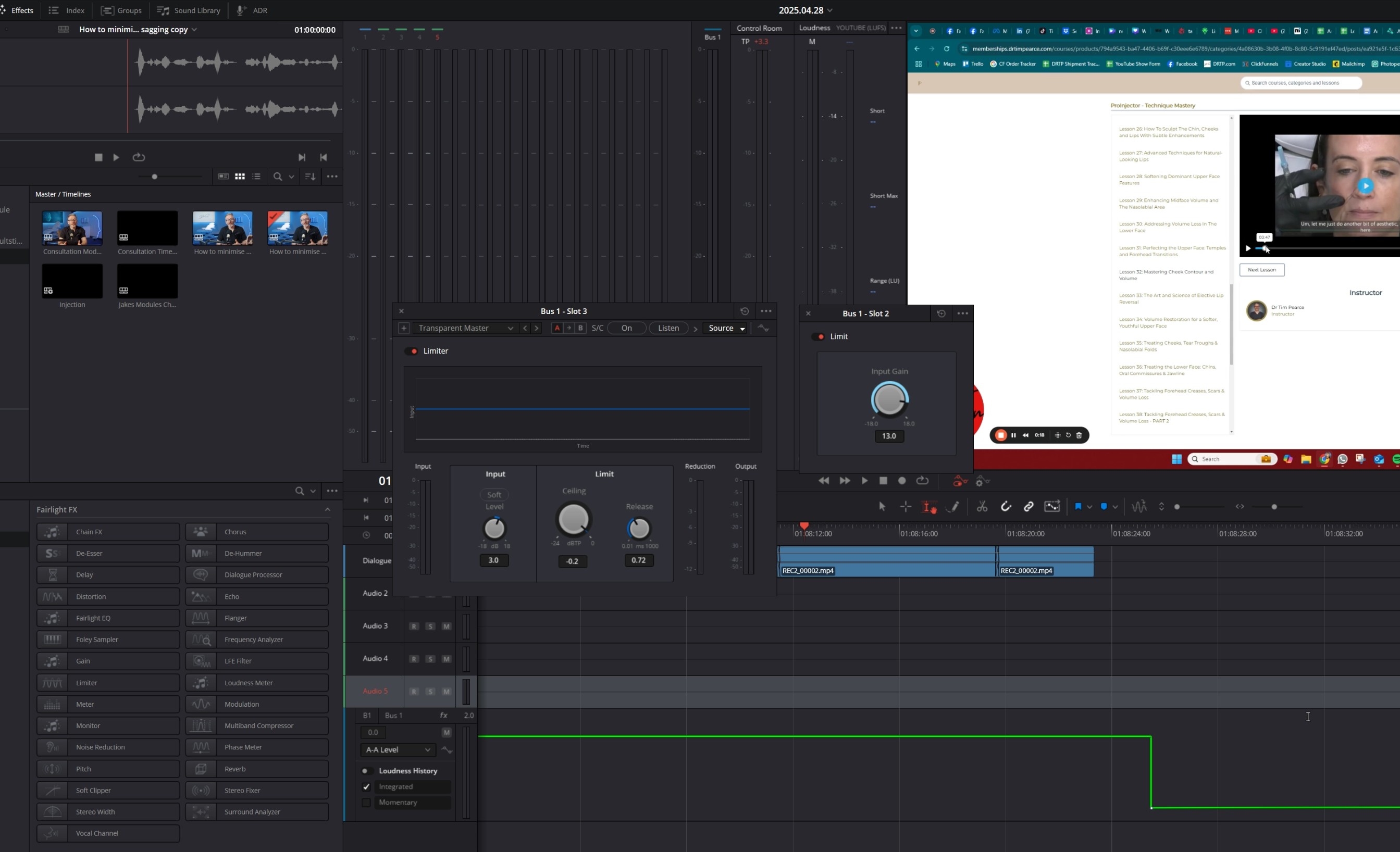
Task: Open the media pool search icon
Action: 277,177
